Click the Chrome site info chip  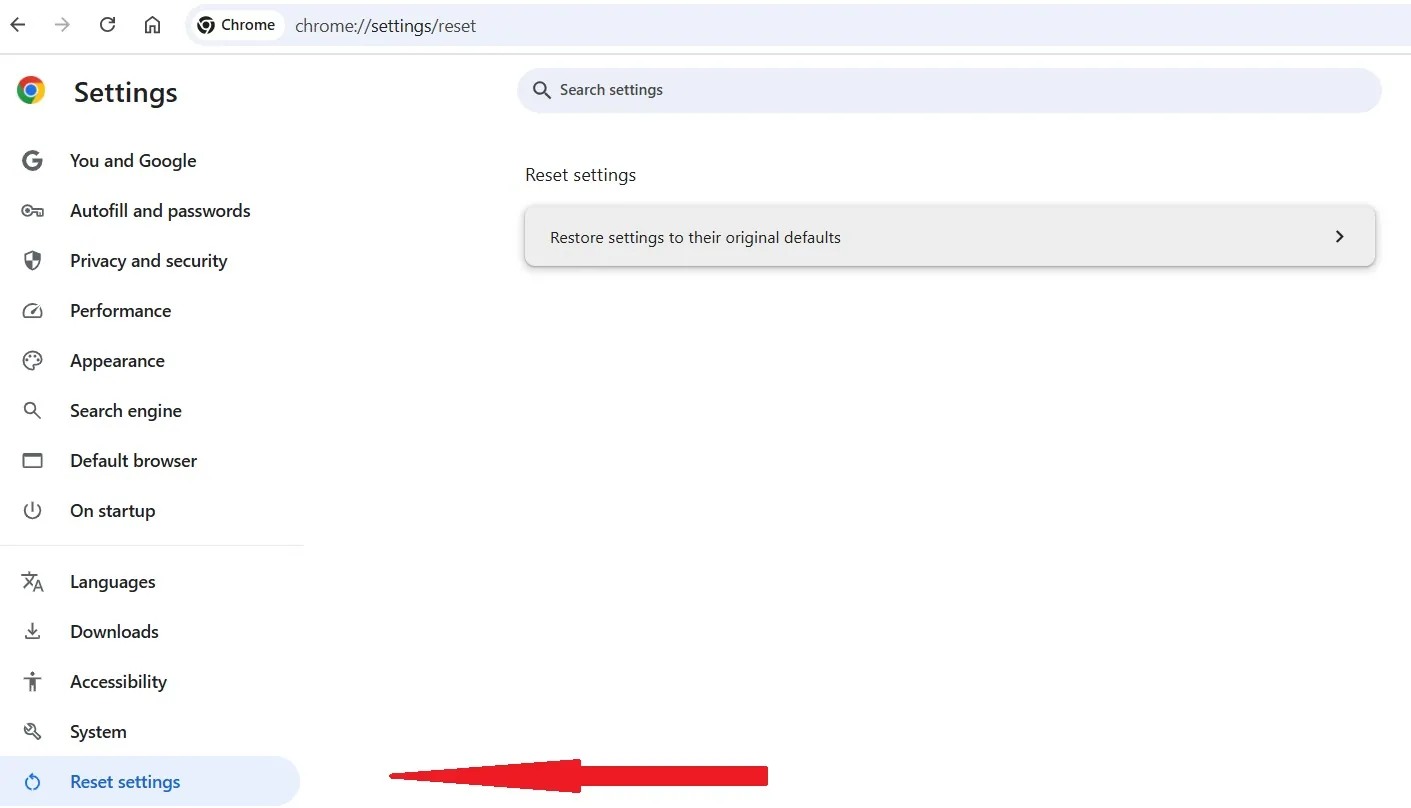coord(237,25)
